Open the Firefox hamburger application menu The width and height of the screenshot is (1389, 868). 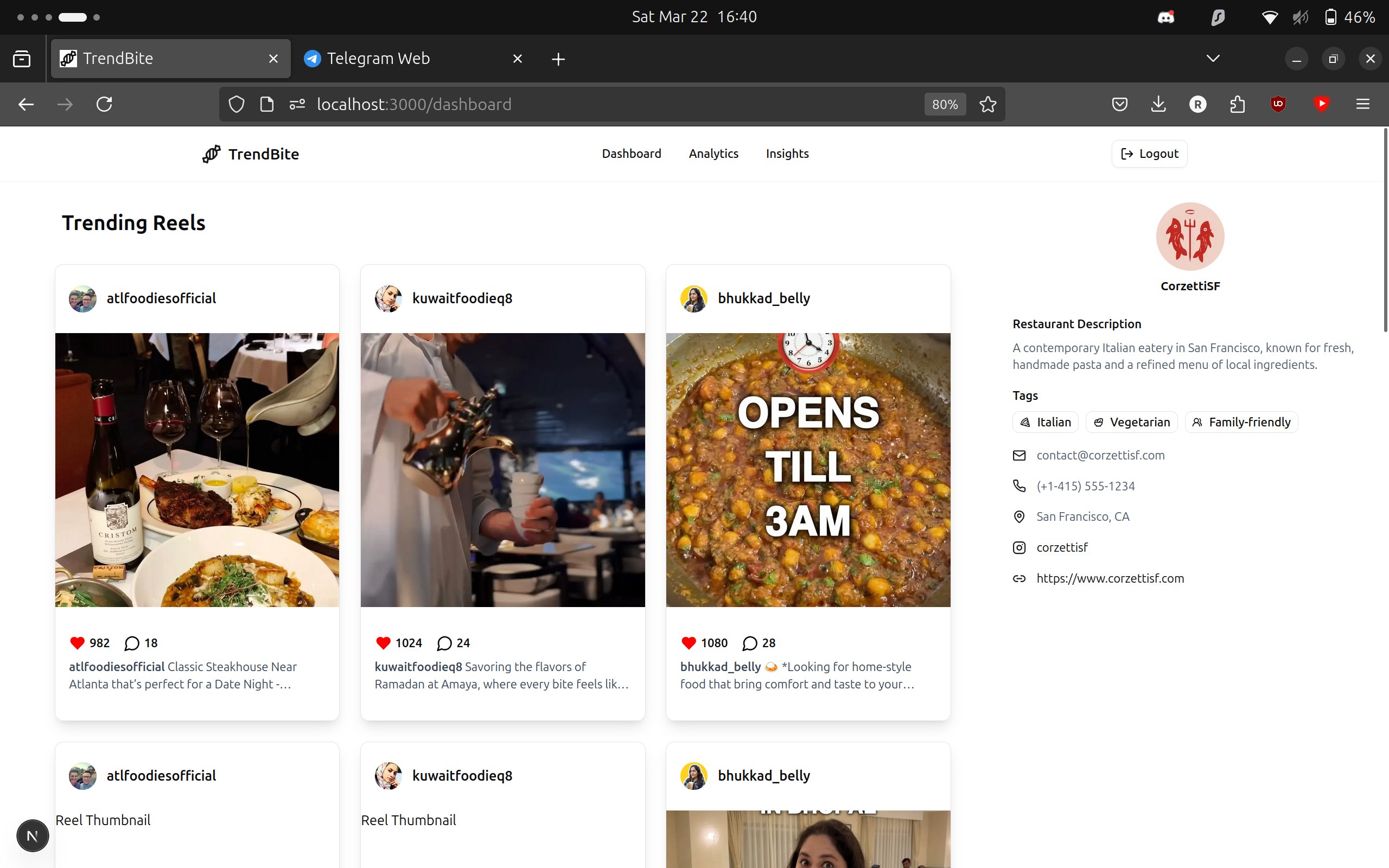[x=1362, y=105]
